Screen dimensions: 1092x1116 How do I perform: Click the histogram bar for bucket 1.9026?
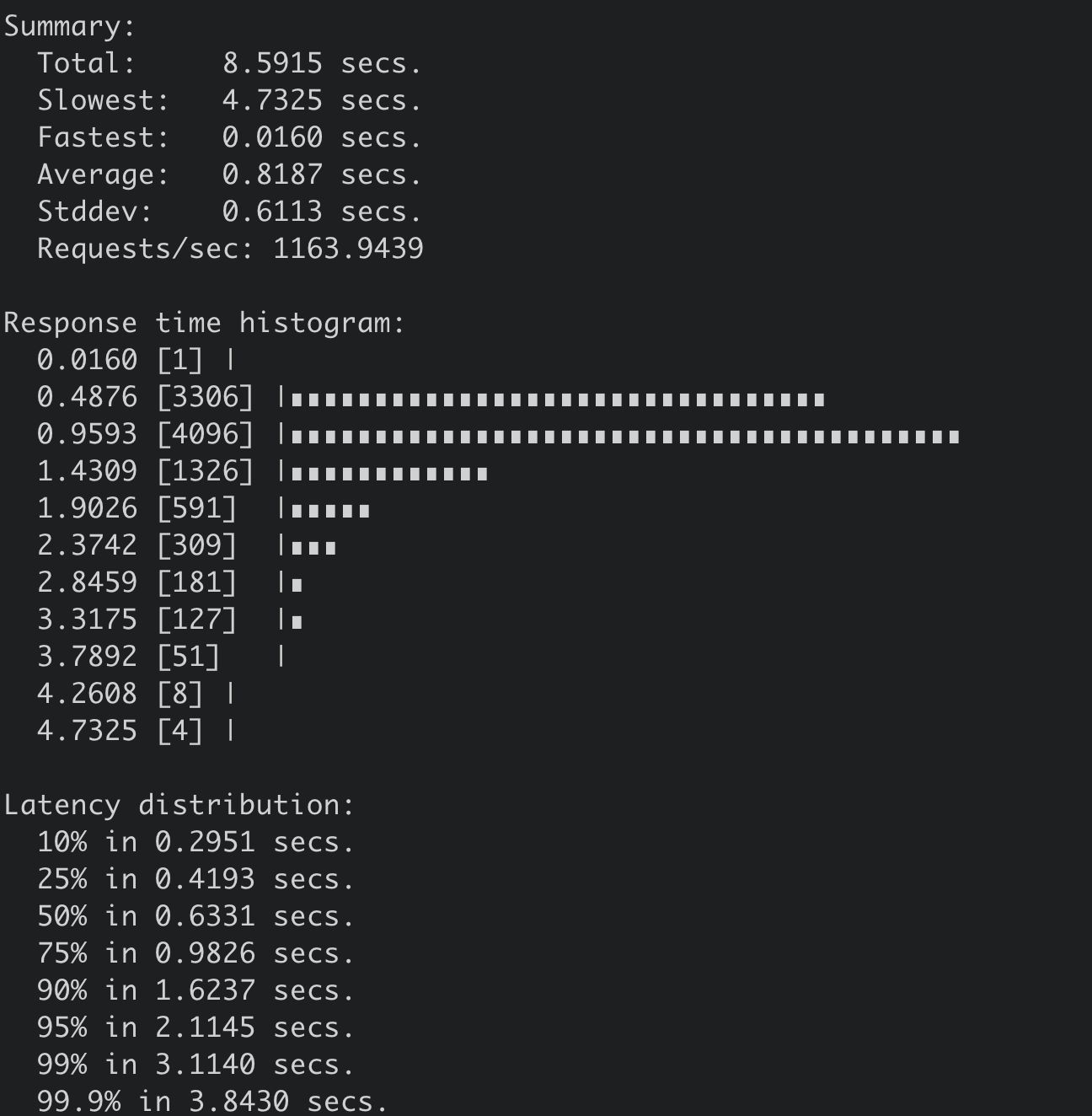[329, 511]
